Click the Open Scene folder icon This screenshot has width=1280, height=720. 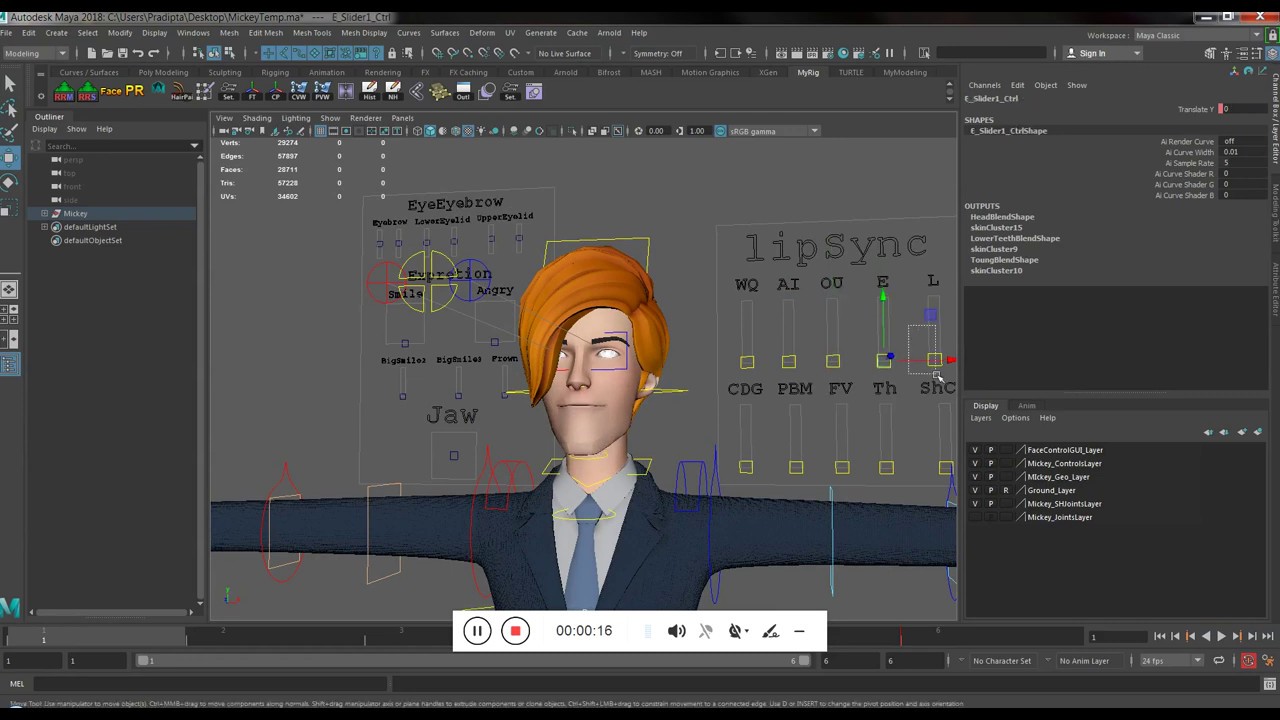coord(107,53)
